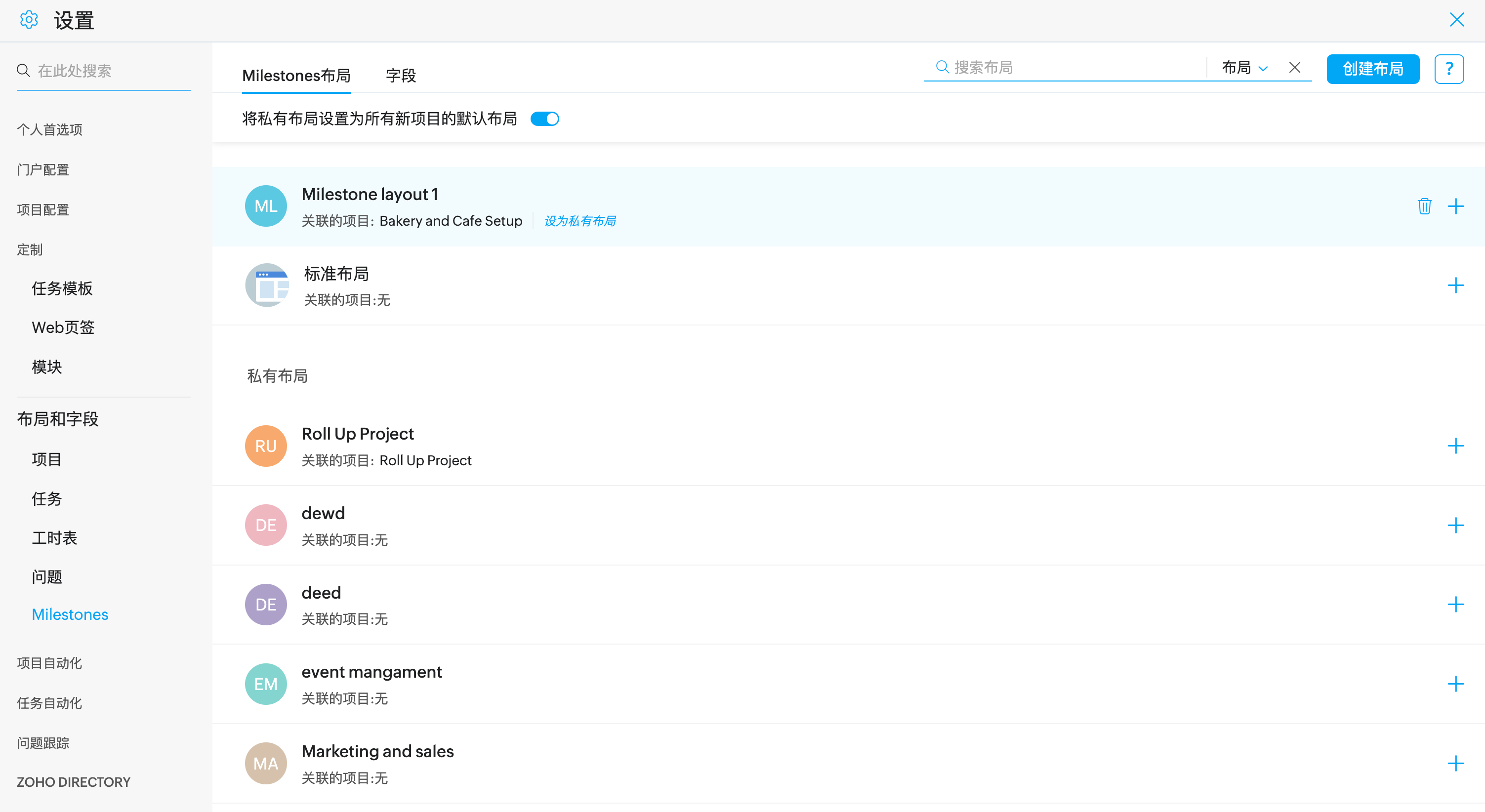This screenshot has width=1485, height=812.
Task: Open 任务模板 in sidebar
Action: [x=62, y=288]
